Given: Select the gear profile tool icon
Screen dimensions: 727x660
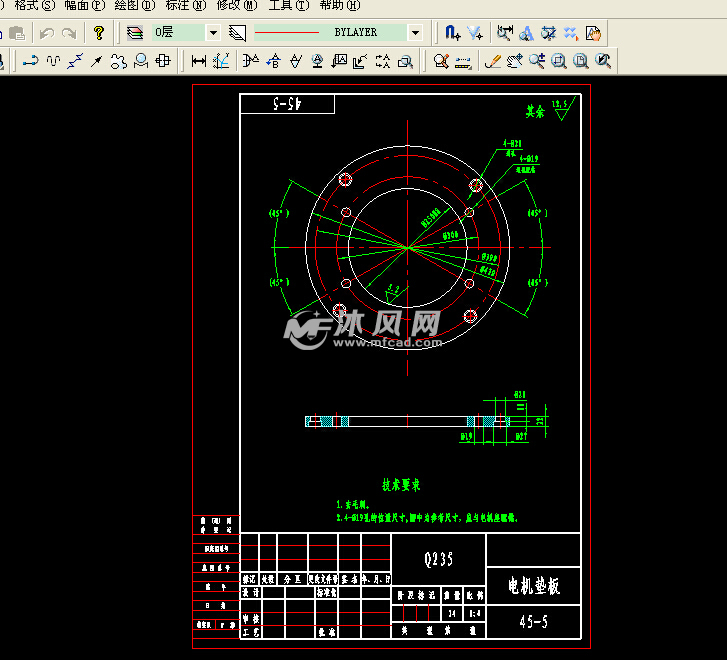Looking at the screenshot, I should point(119,61).
